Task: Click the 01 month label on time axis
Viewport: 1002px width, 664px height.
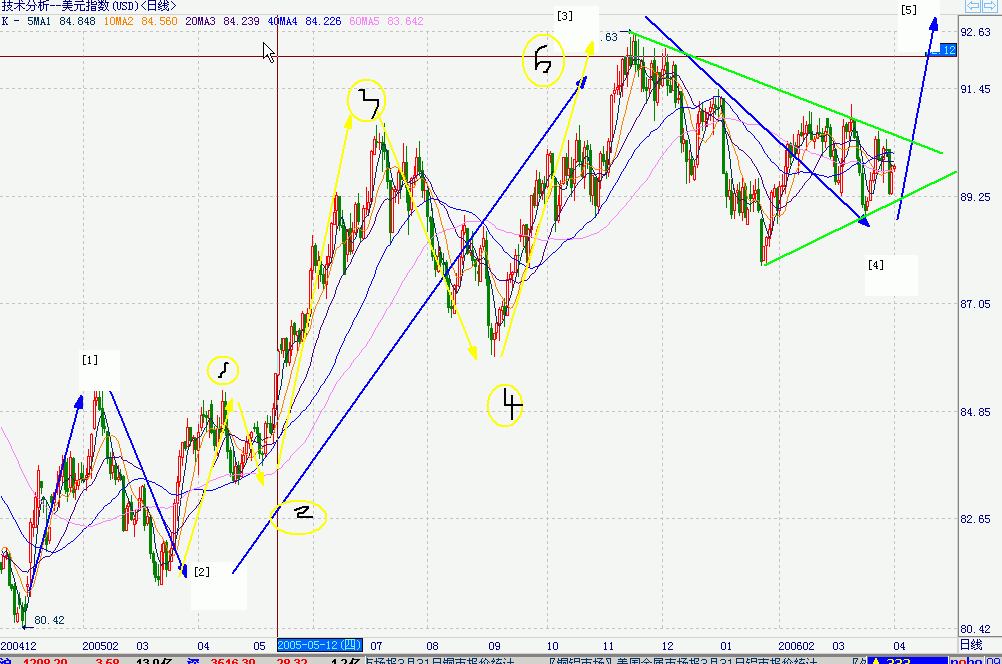Action: (726, 645)
